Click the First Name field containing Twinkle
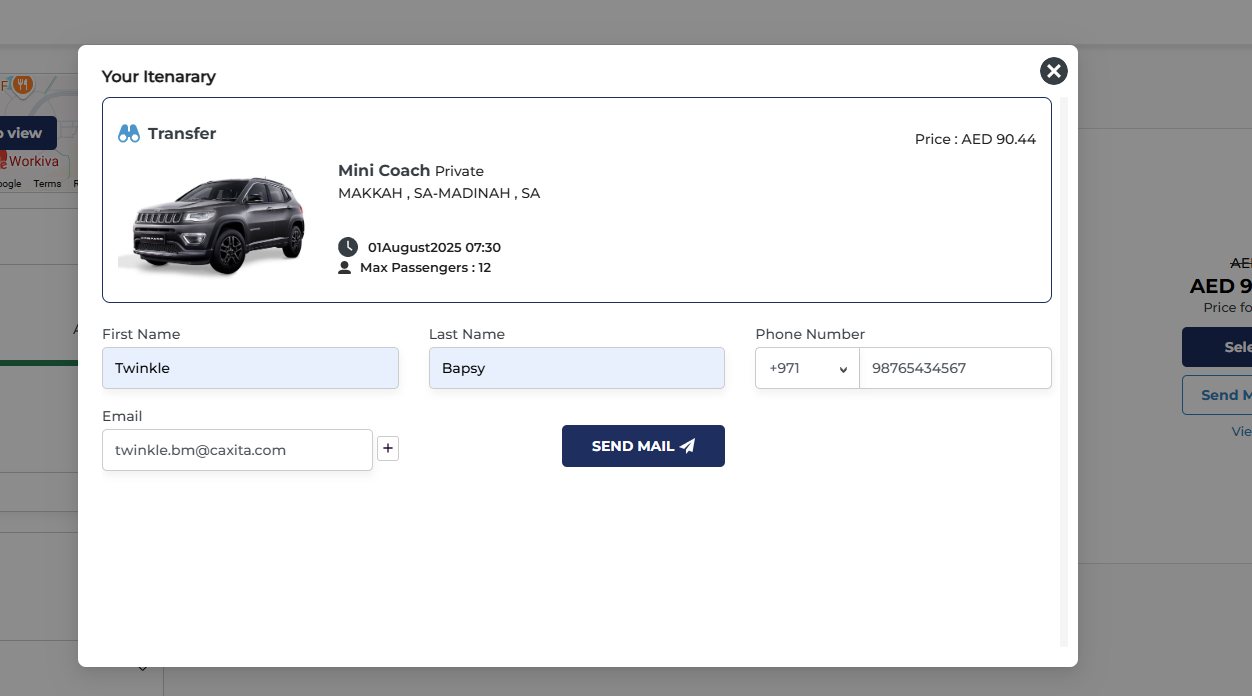This screenshot has width=1252, height=696. point(250,368)
